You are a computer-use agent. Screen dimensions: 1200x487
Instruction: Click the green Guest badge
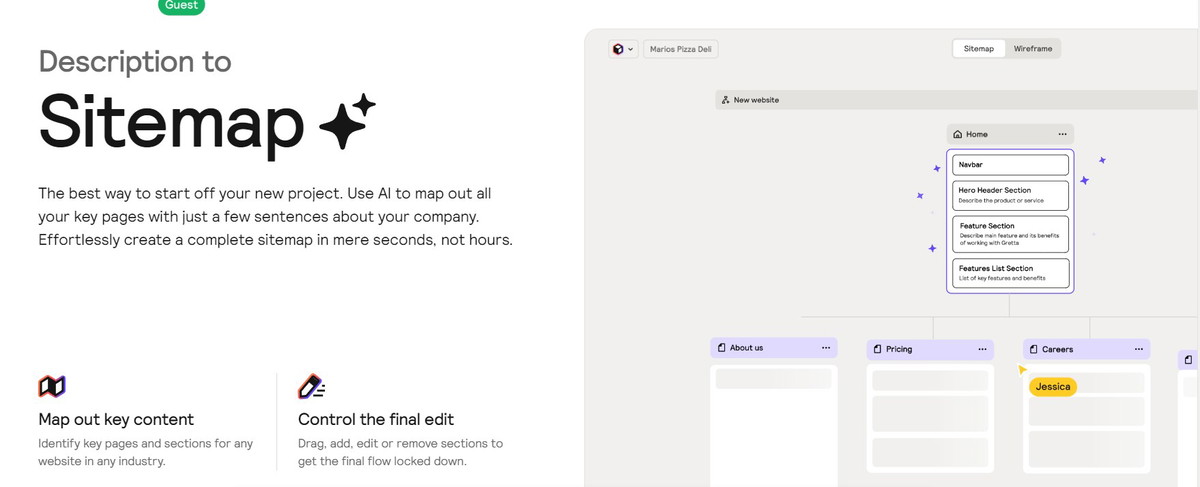(181, 6)
